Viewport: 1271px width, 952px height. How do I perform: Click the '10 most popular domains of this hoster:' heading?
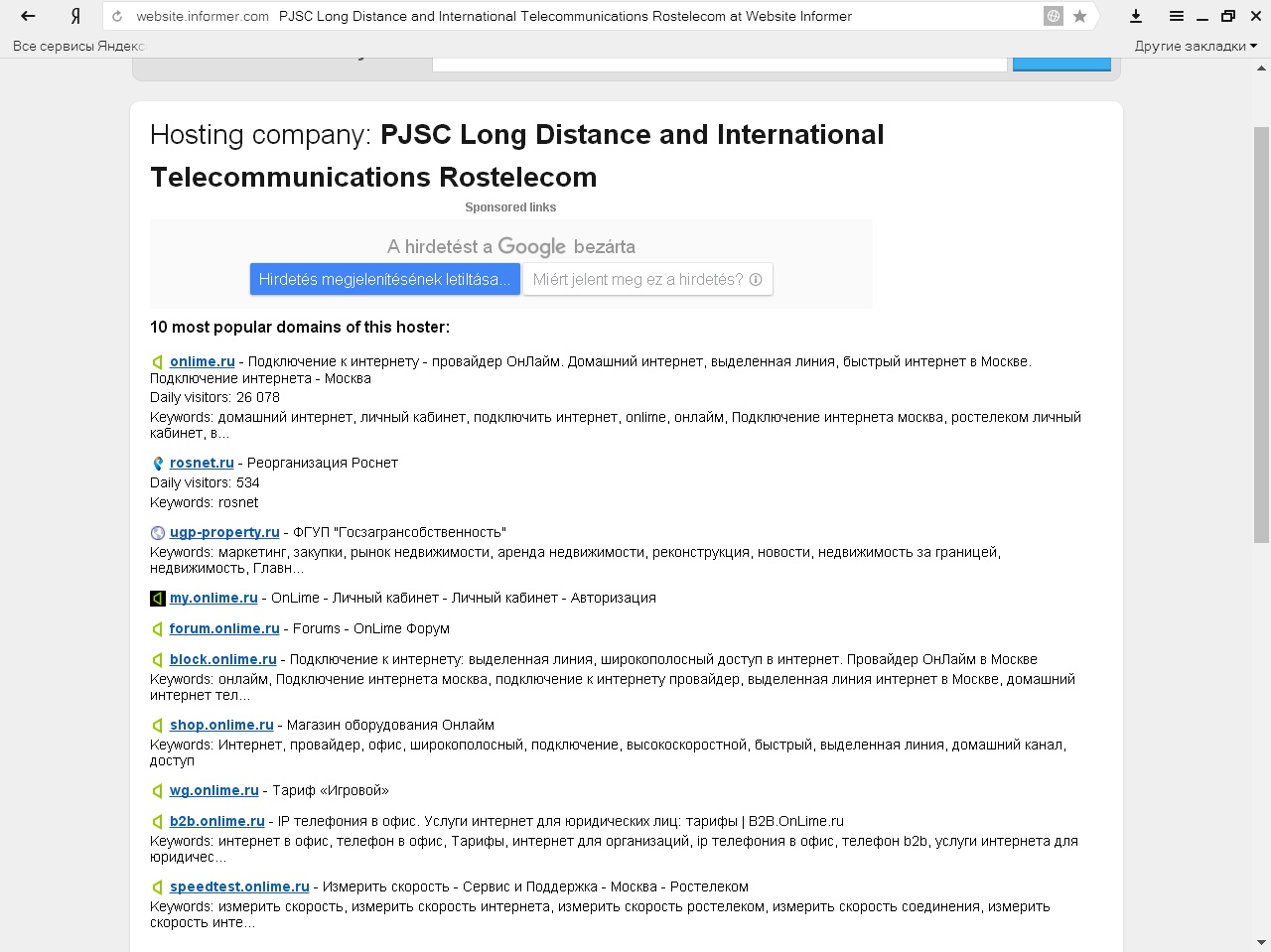tap(300, 328)
